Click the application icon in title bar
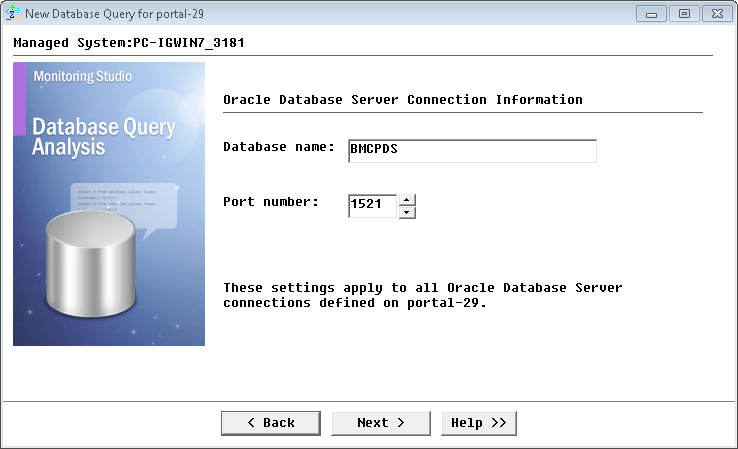 coord(12,13)
